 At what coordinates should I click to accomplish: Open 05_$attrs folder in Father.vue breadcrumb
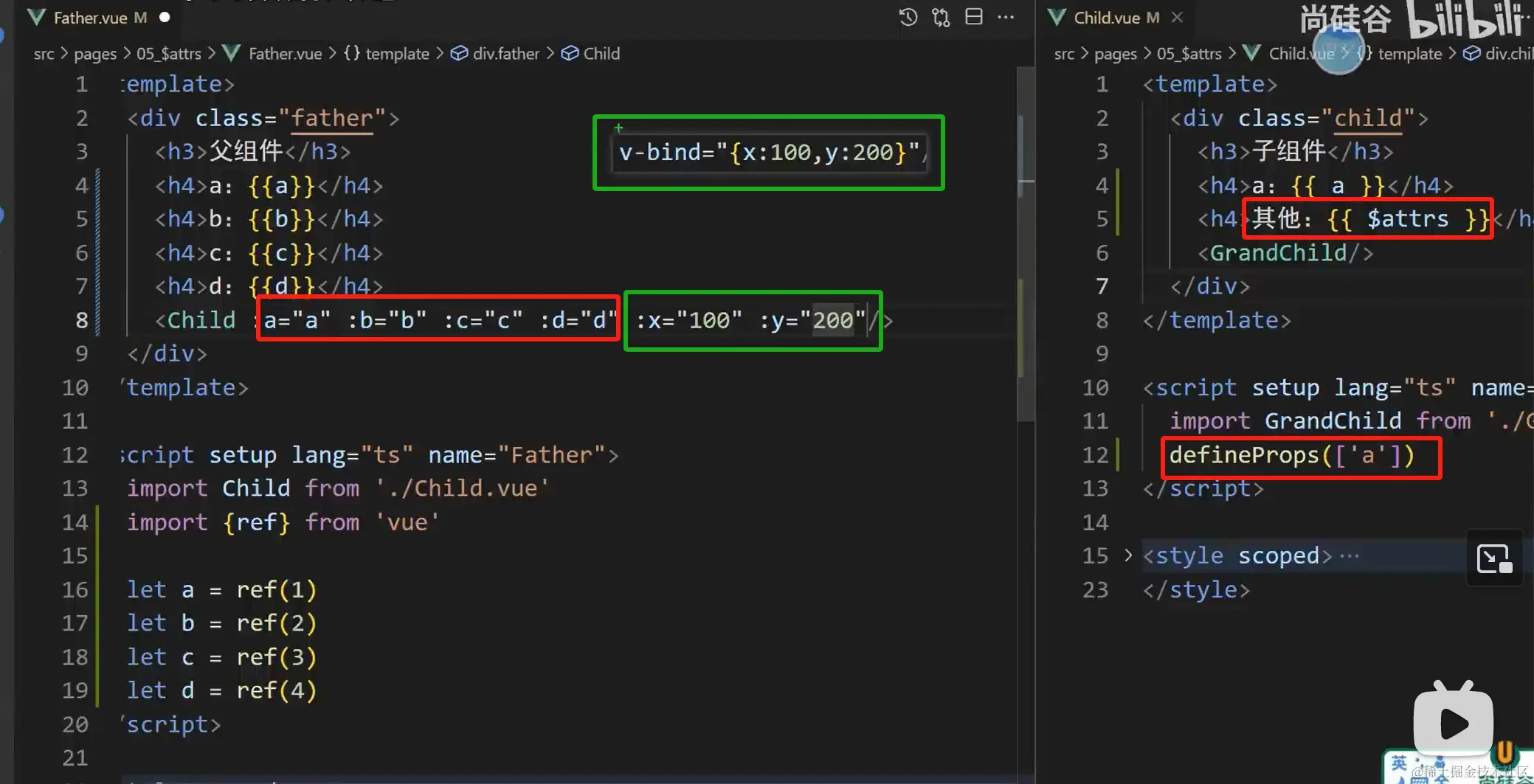[x=168, y=54]
